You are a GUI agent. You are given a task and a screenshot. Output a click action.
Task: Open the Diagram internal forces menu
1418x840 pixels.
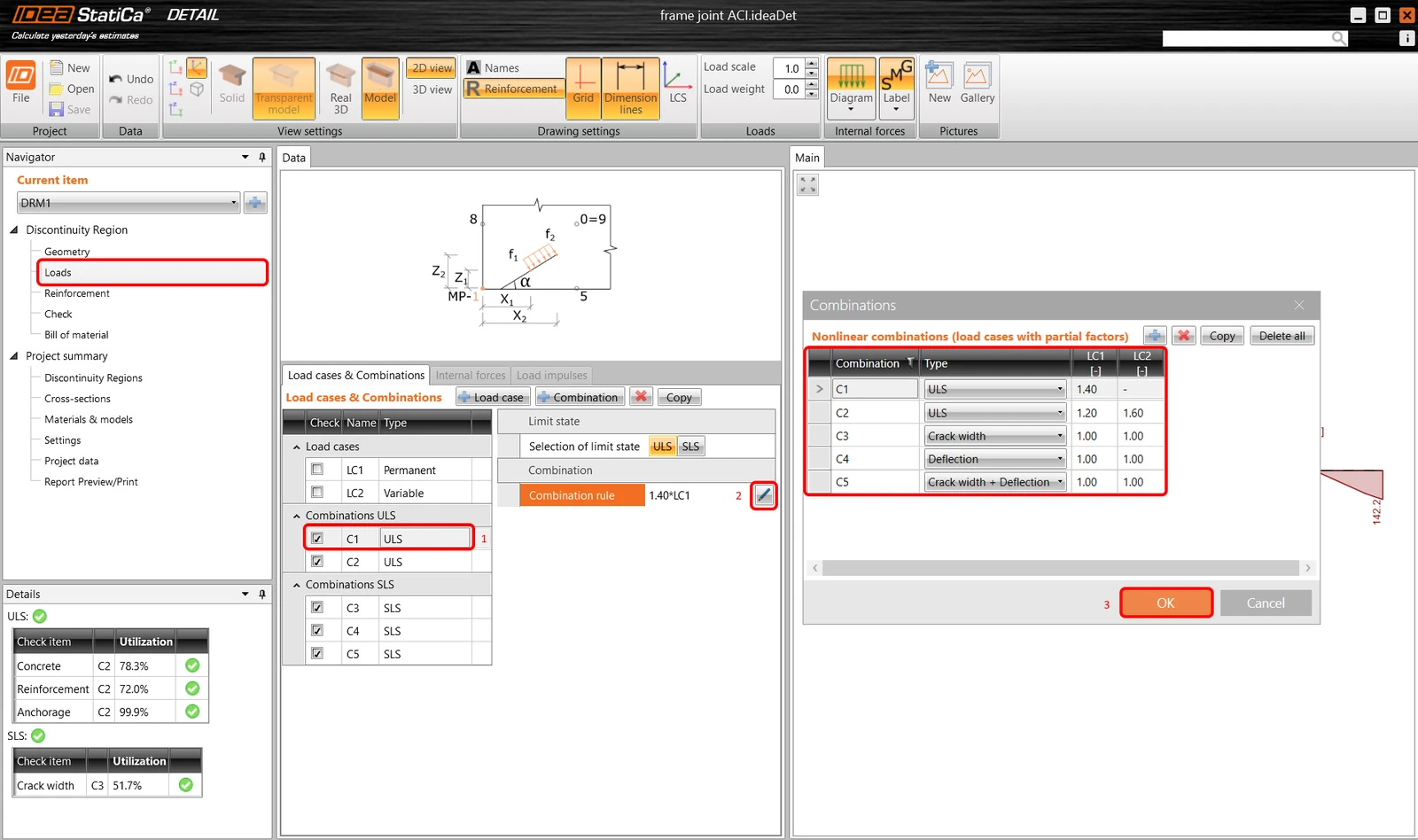(851, 88)
